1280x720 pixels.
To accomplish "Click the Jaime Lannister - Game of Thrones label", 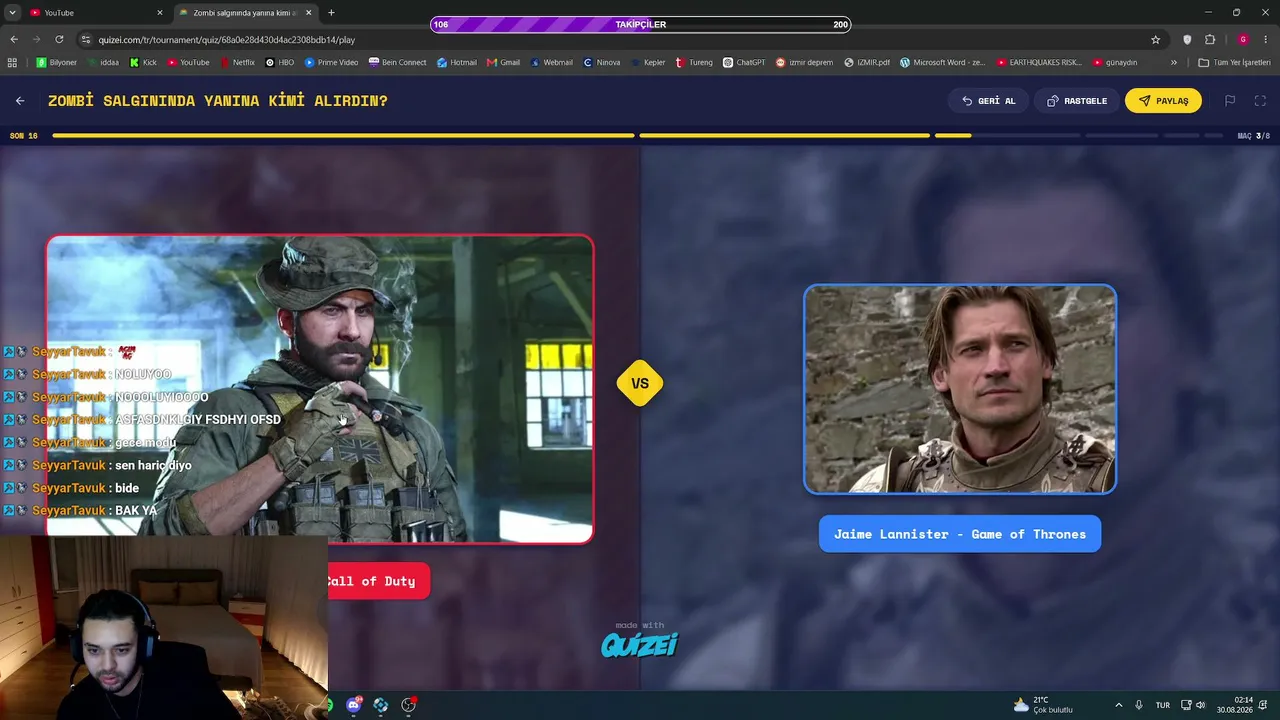I will (x=960, y=534).
